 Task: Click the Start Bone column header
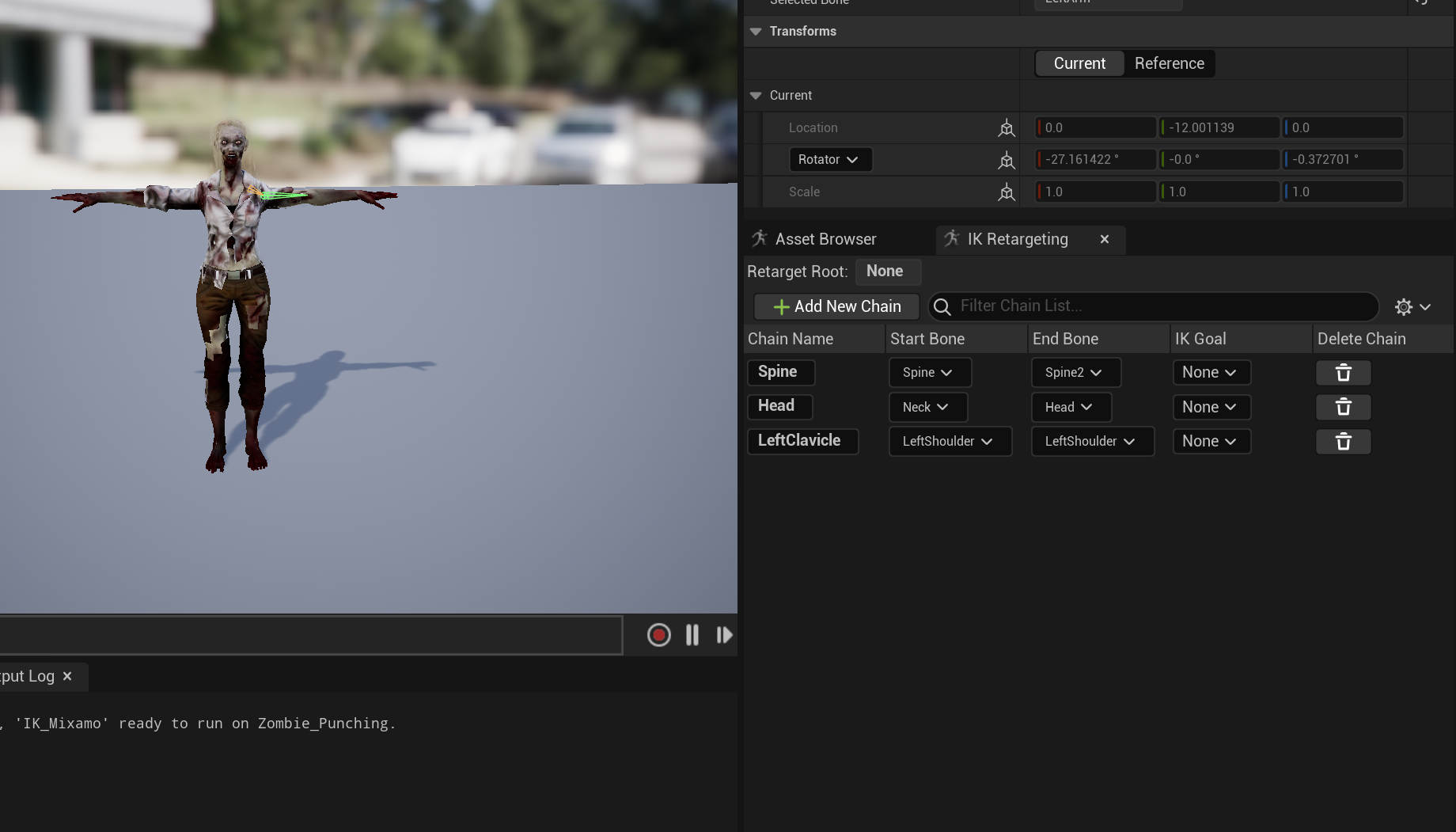pos(957,339)
